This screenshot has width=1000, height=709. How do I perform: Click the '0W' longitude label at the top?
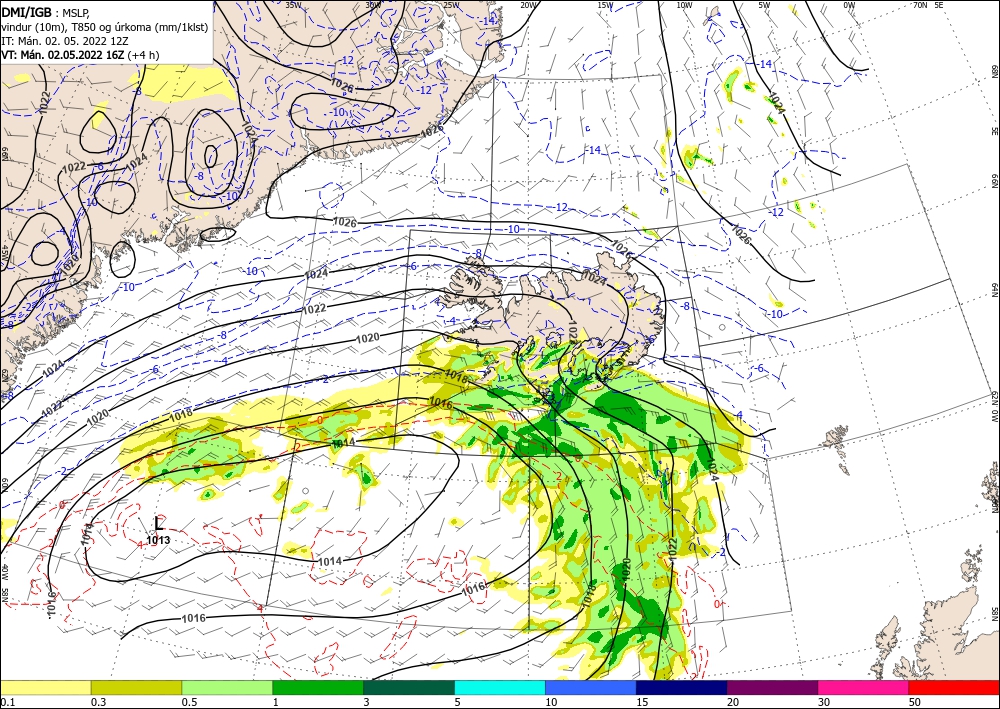click(x=849, y=5)
